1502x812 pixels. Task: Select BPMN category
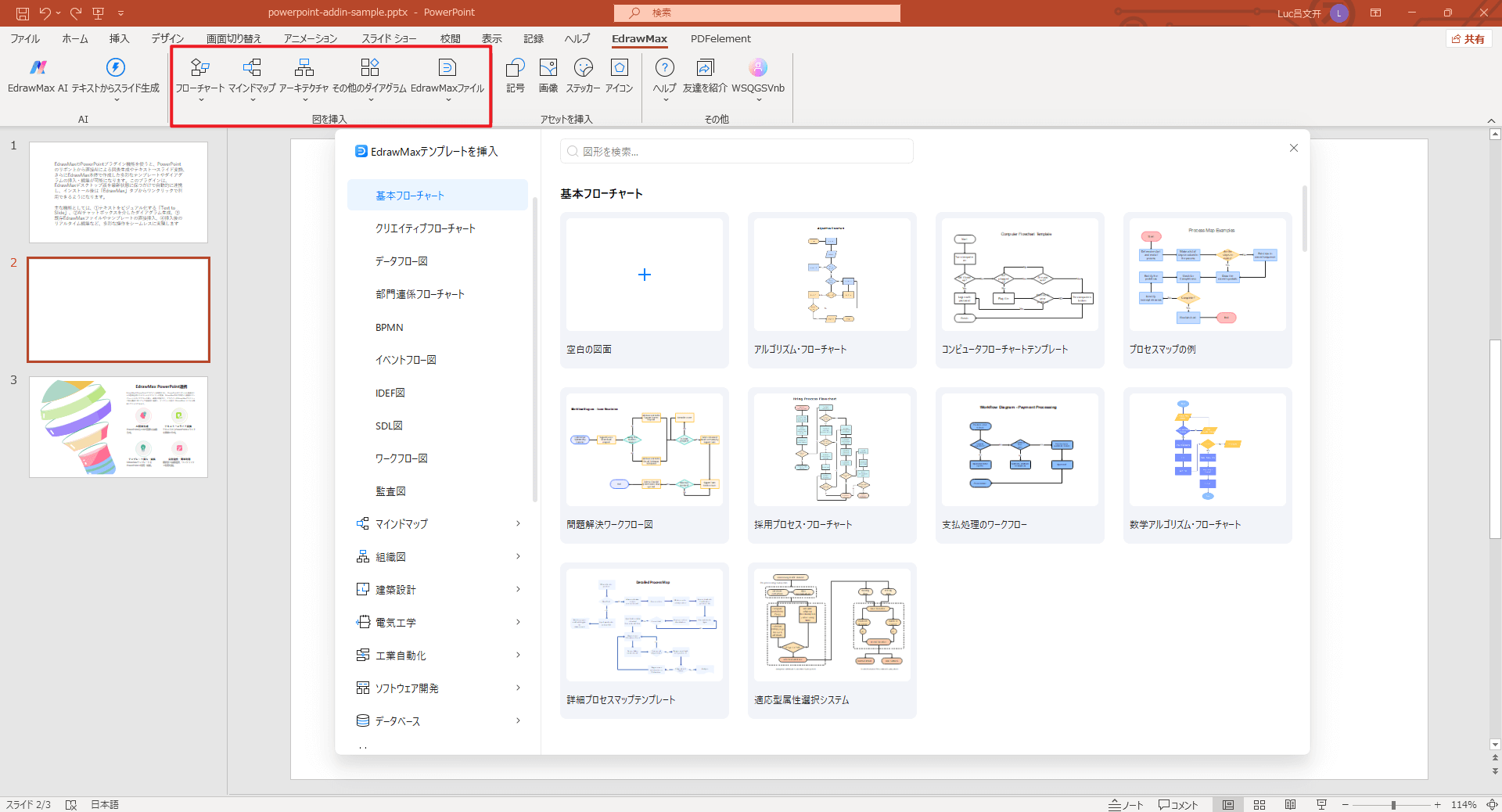438,327
